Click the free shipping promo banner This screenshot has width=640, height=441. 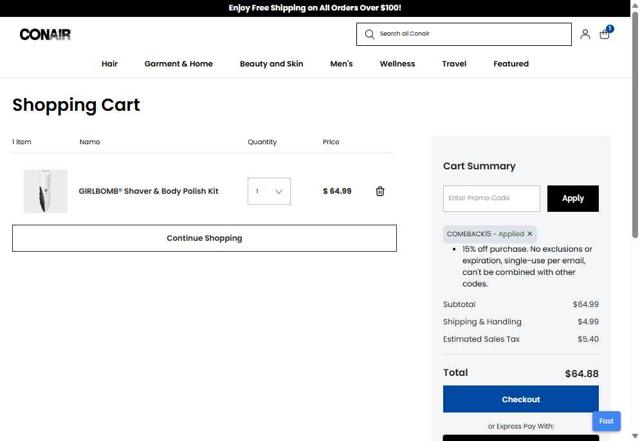(315, 8)
